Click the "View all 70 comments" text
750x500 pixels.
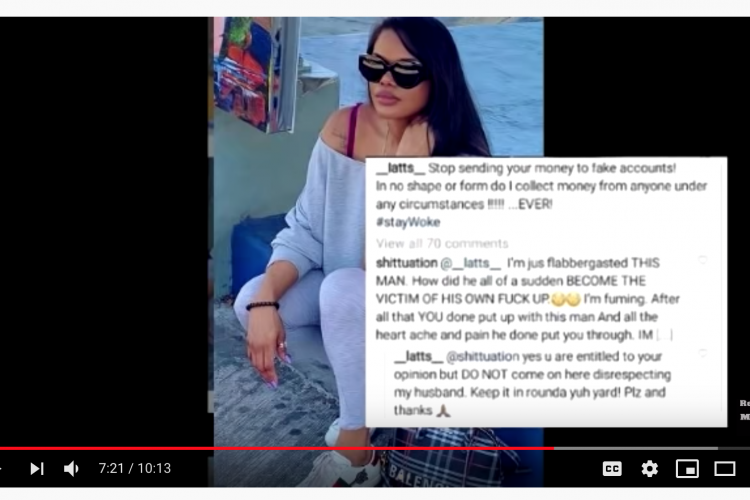tap(442, 244)
